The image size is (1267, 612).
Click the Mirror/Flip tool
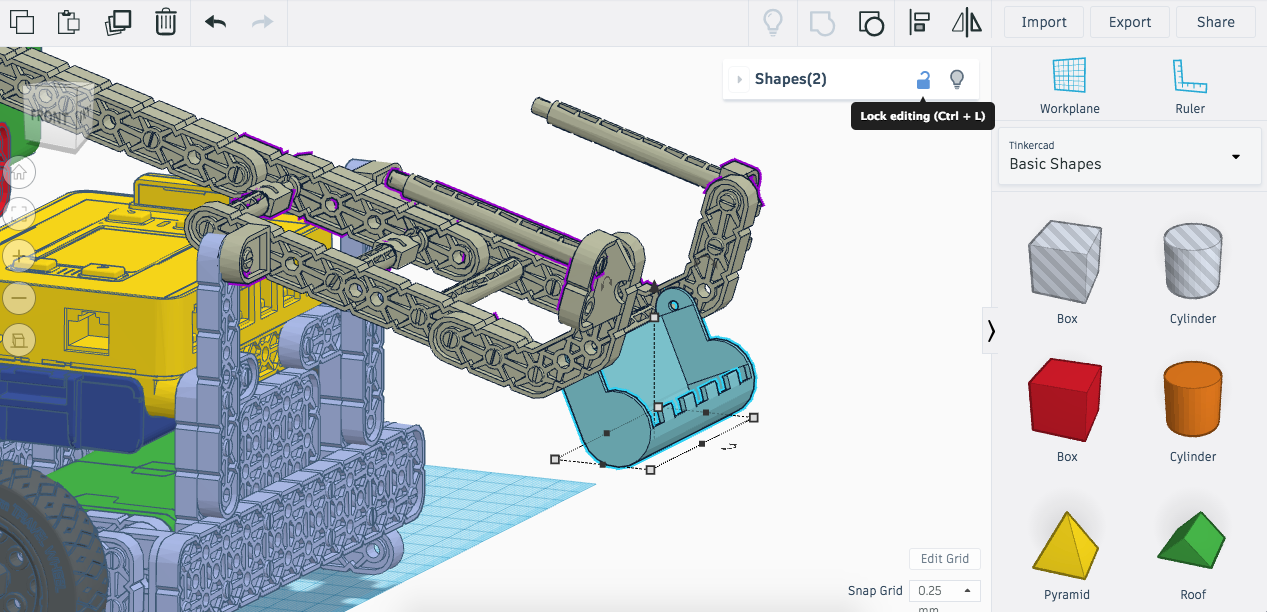(x=966, y=22)
